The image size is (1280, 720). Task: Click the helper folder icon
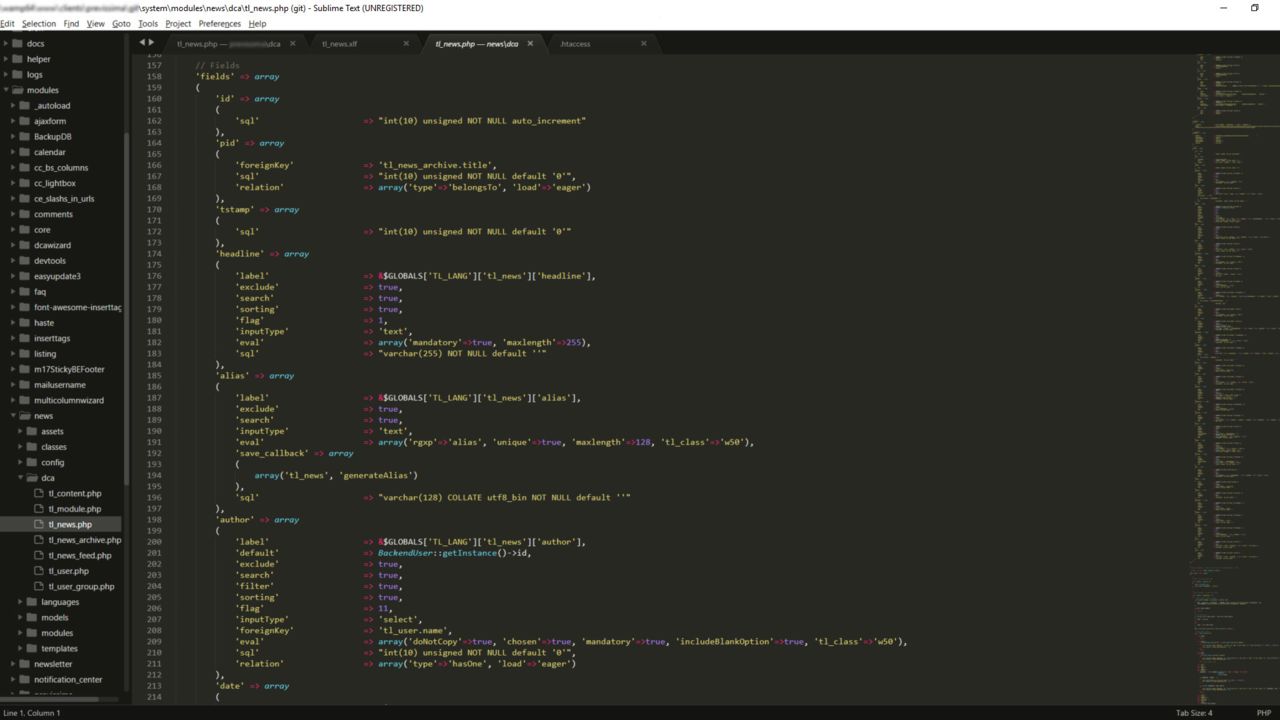coord(17,59)
